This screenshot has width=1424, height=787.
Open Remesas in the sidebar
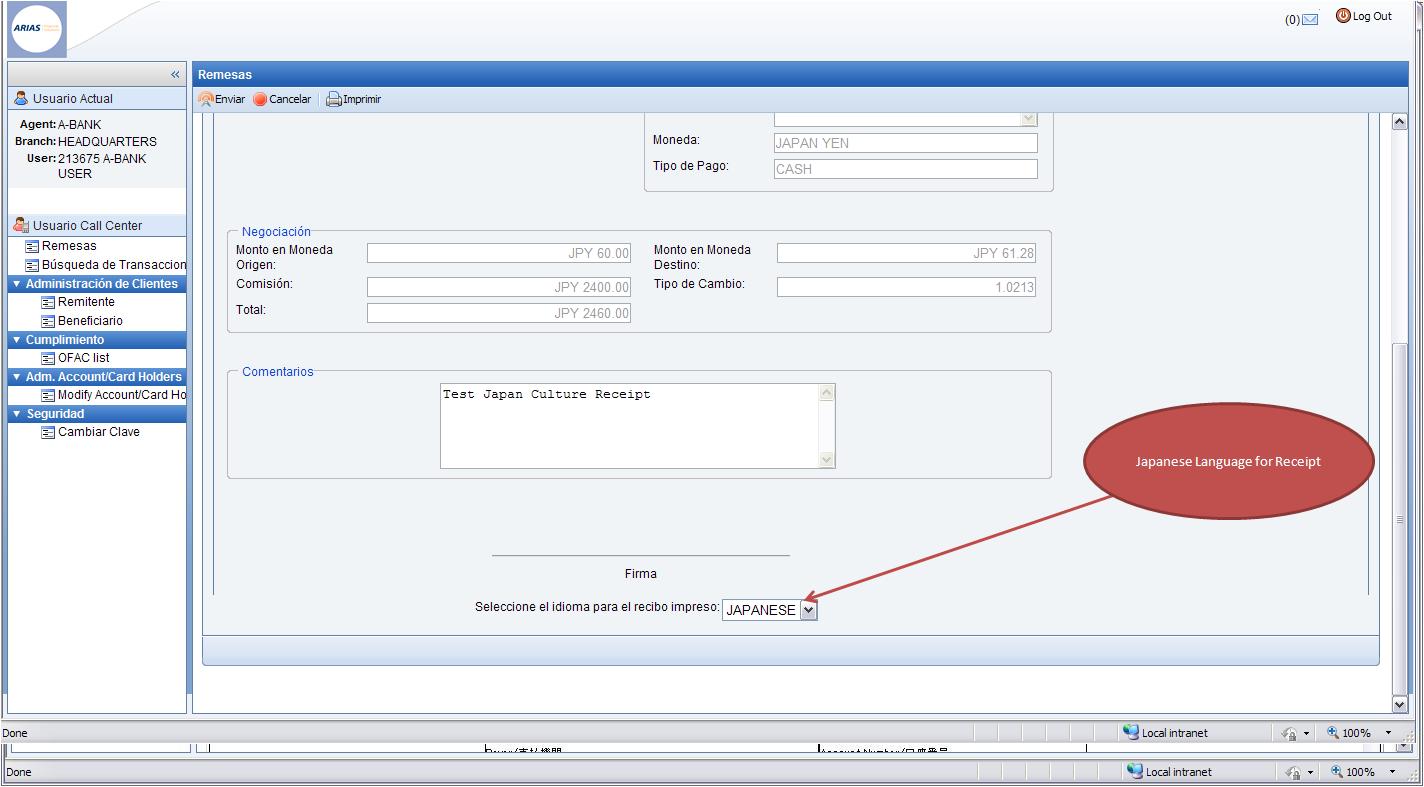click(x=69, y=246)
